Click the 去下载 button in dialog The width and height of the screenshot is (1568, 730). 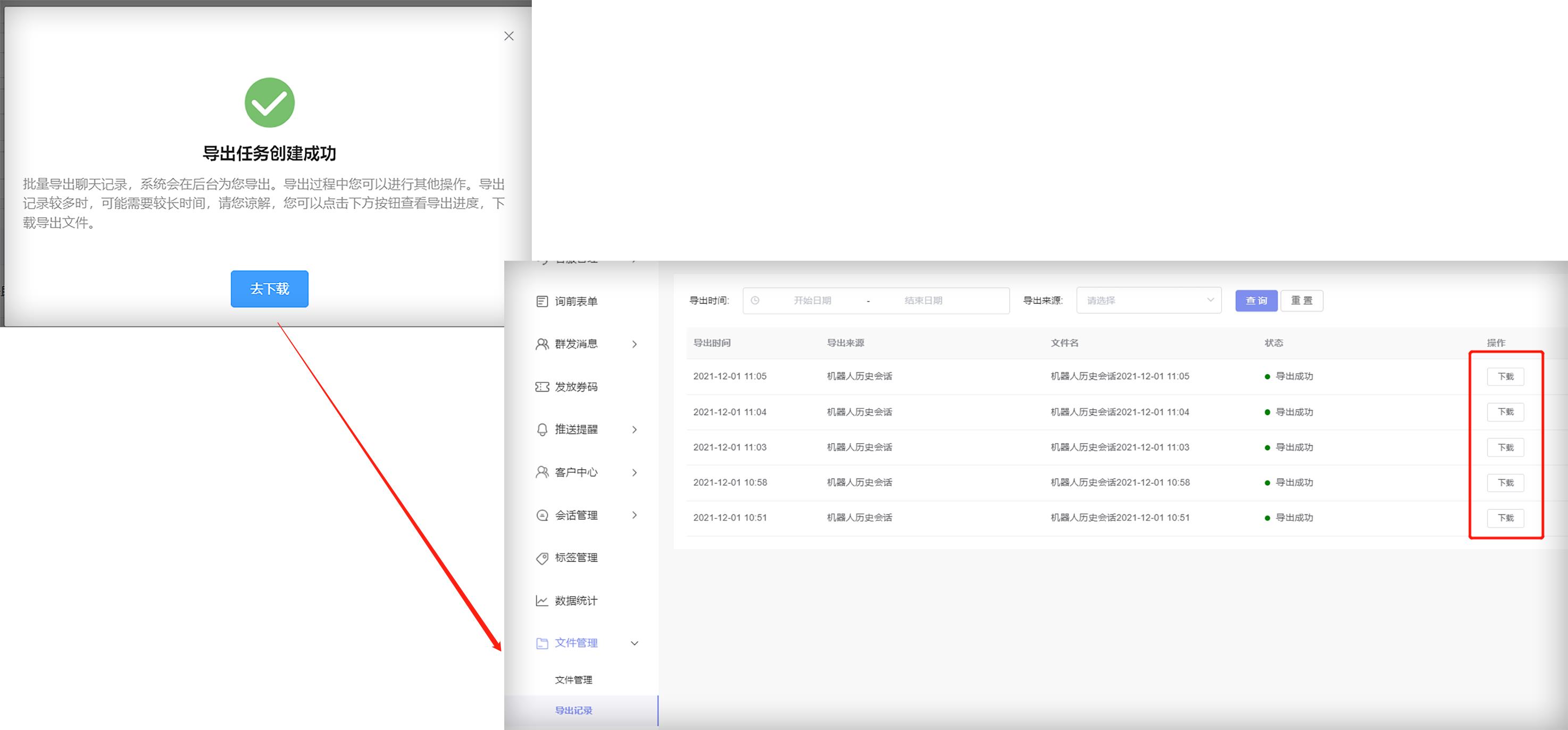269,288
